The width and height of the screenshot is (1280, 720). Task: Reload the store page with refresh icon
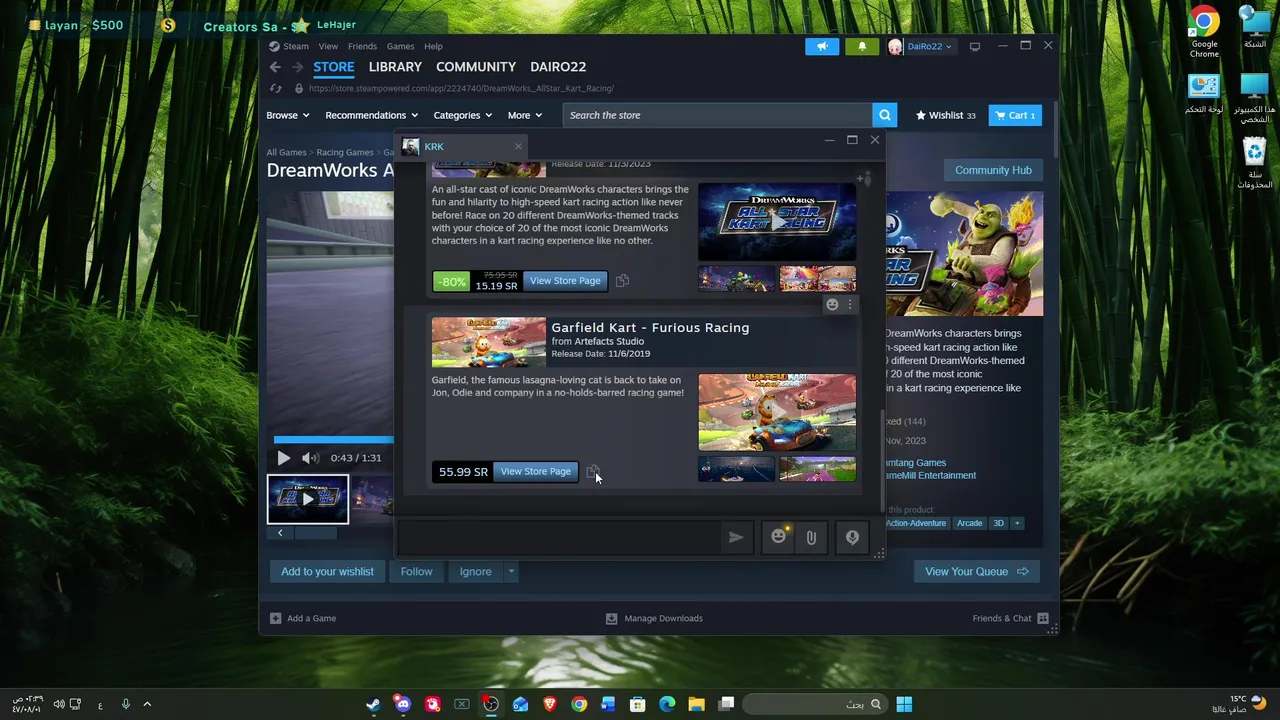pyautogui.click(x=275, y=88)
